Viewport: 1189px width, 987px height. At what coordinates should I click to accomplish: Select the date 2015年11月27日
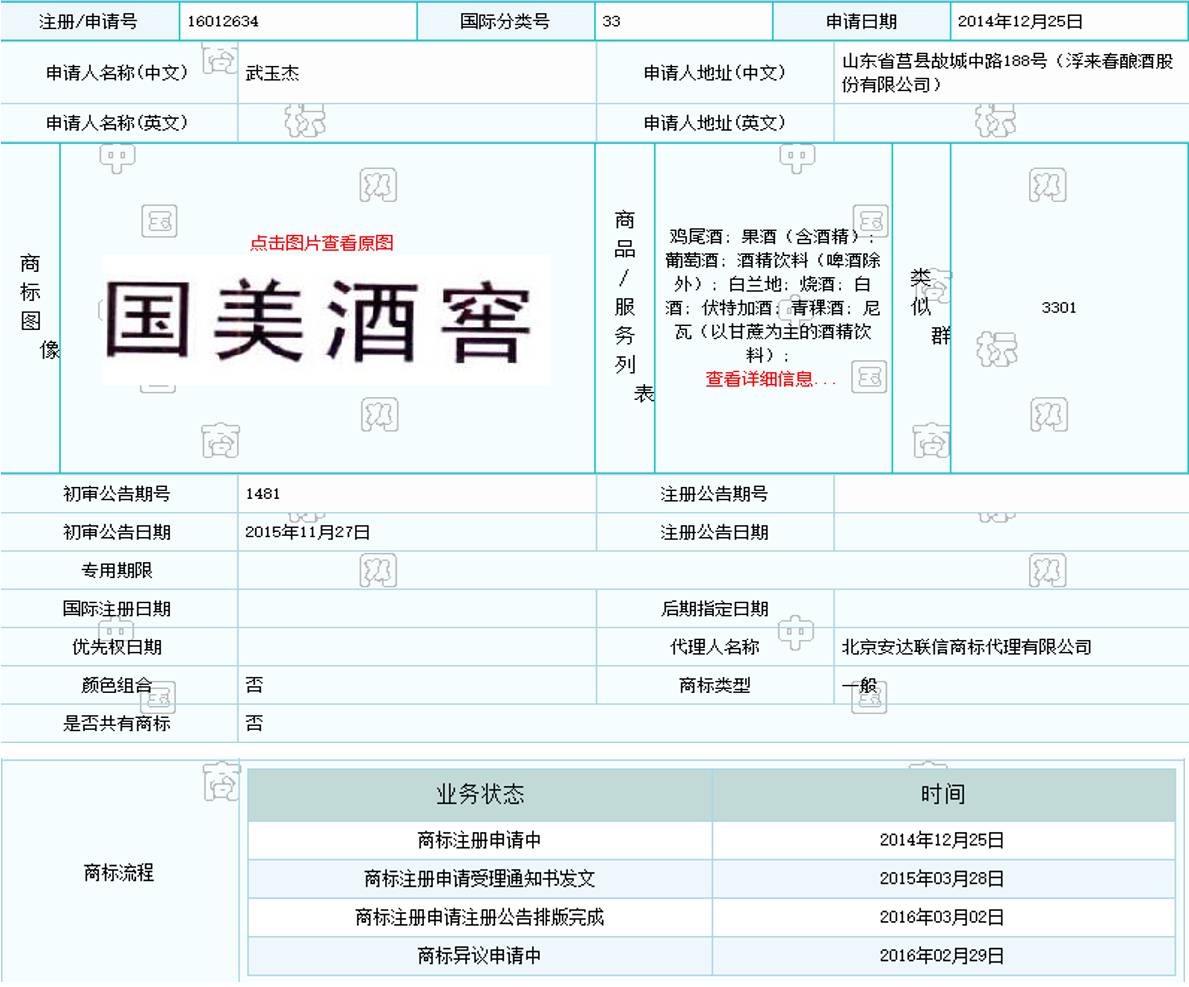click(307, 533)
